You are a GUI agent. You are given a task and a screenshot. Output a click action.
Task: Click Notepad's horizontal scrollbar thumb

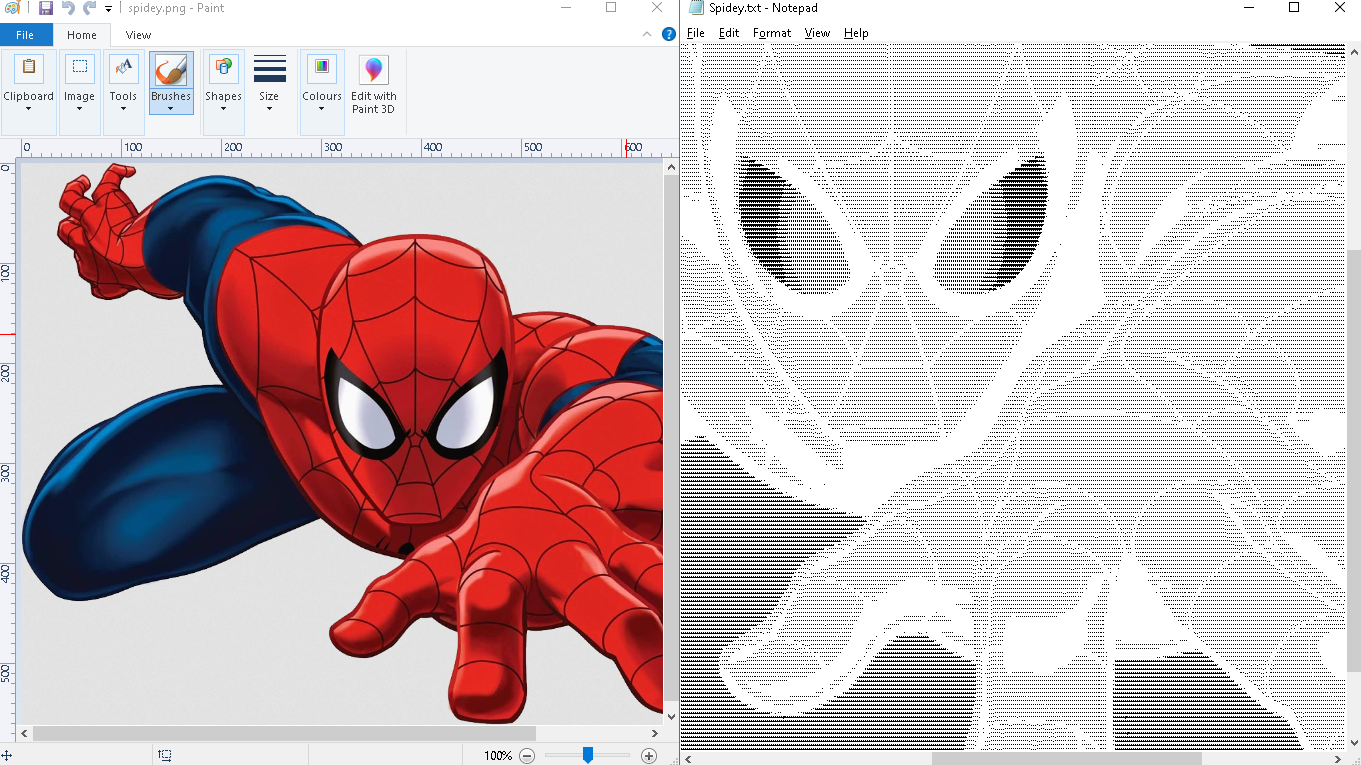pyautogui.click(x=1067, y=757)
